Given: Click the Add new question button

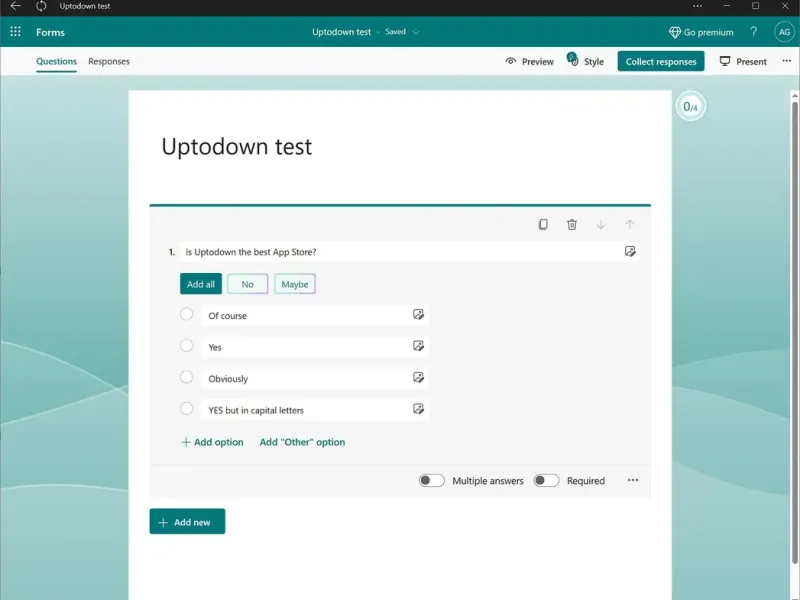Looking at the screenshot, I should tap(187, 521).
